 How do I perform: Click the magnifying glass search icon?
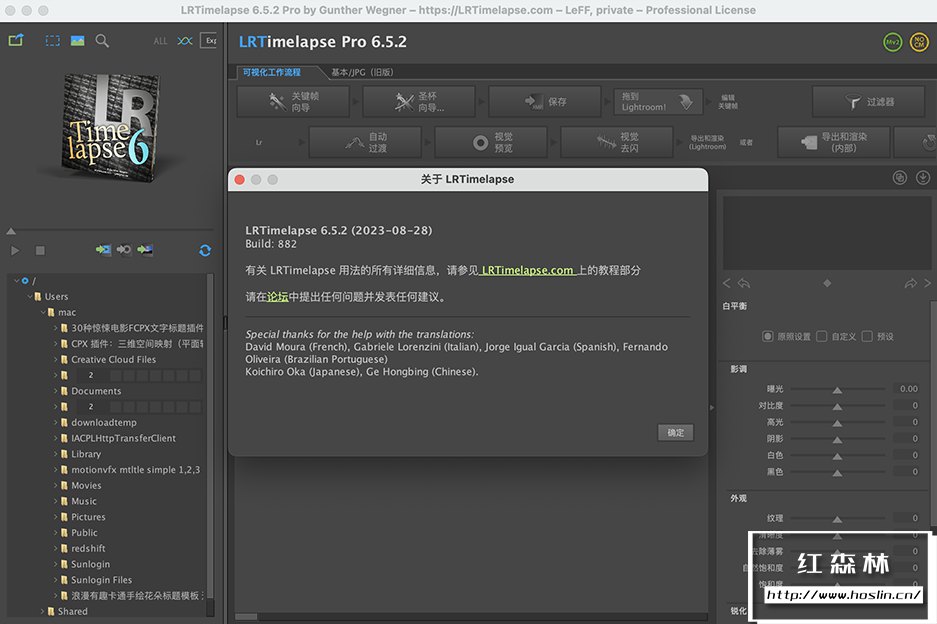[x=102, y=41]
